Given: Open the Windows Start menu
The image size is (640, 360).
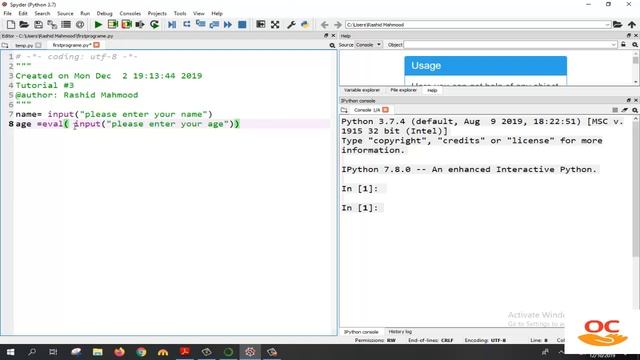Looking at the screenshot, I should tap(10, 352).
